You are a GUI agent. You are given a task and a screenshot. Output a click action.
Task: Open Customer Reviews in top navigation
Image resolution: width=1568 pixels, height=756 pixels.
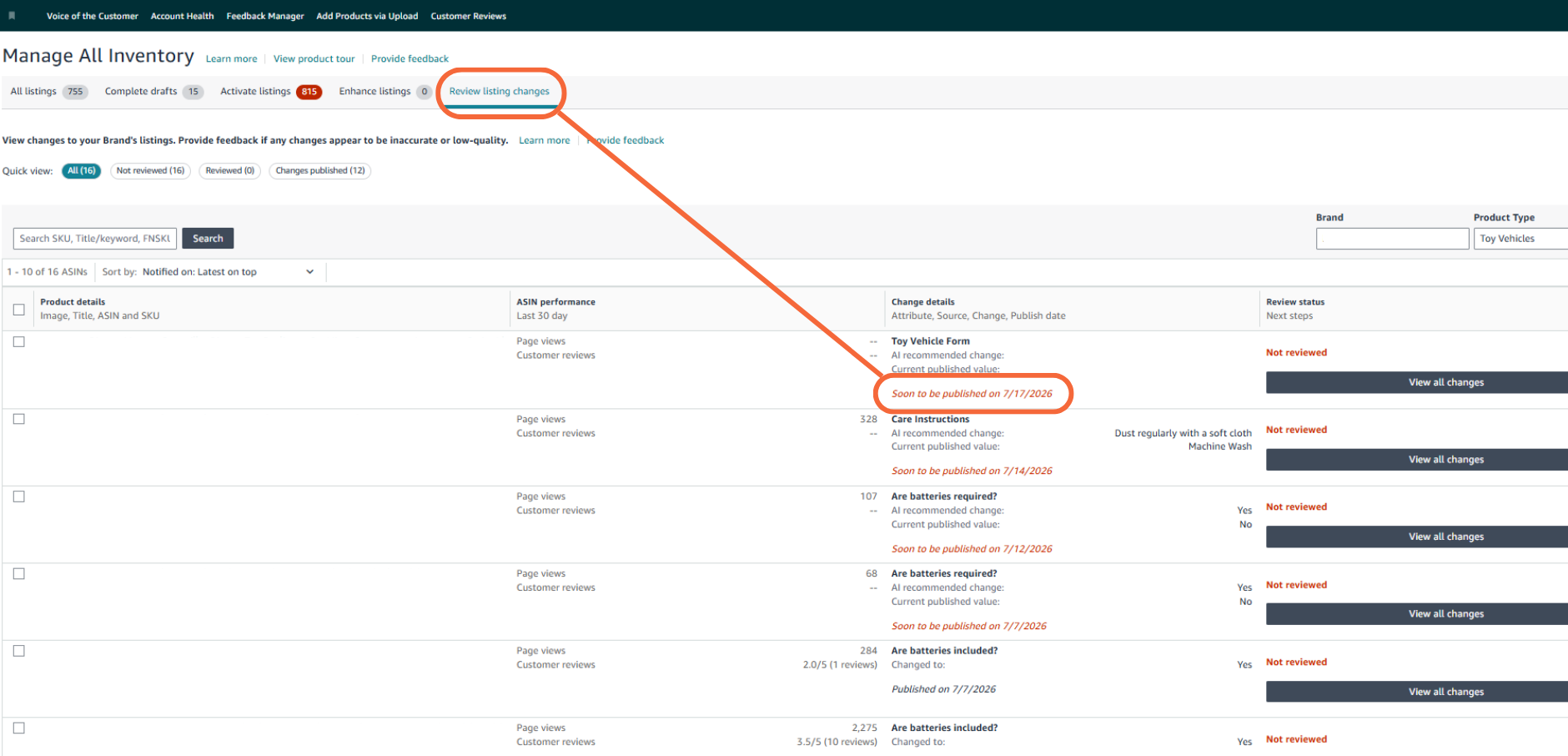468,16
